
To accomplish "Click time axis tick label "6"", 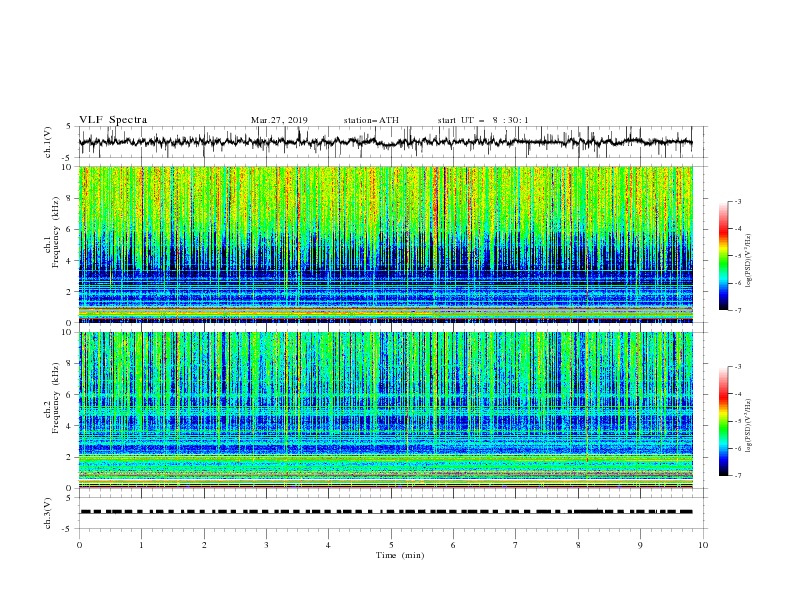I will 454,545.
